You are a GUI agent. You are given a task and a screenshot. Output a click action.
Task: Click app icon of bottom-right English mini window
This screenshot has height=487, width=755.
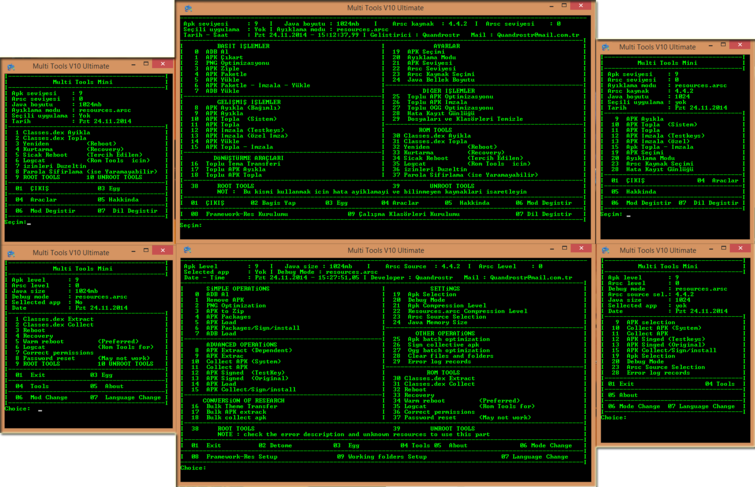(606, 250)
